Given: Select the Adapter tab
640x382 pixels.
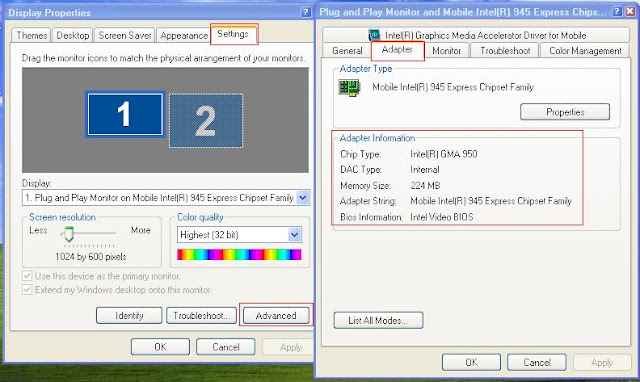Looking at the screenshot, I should (397, 50).
